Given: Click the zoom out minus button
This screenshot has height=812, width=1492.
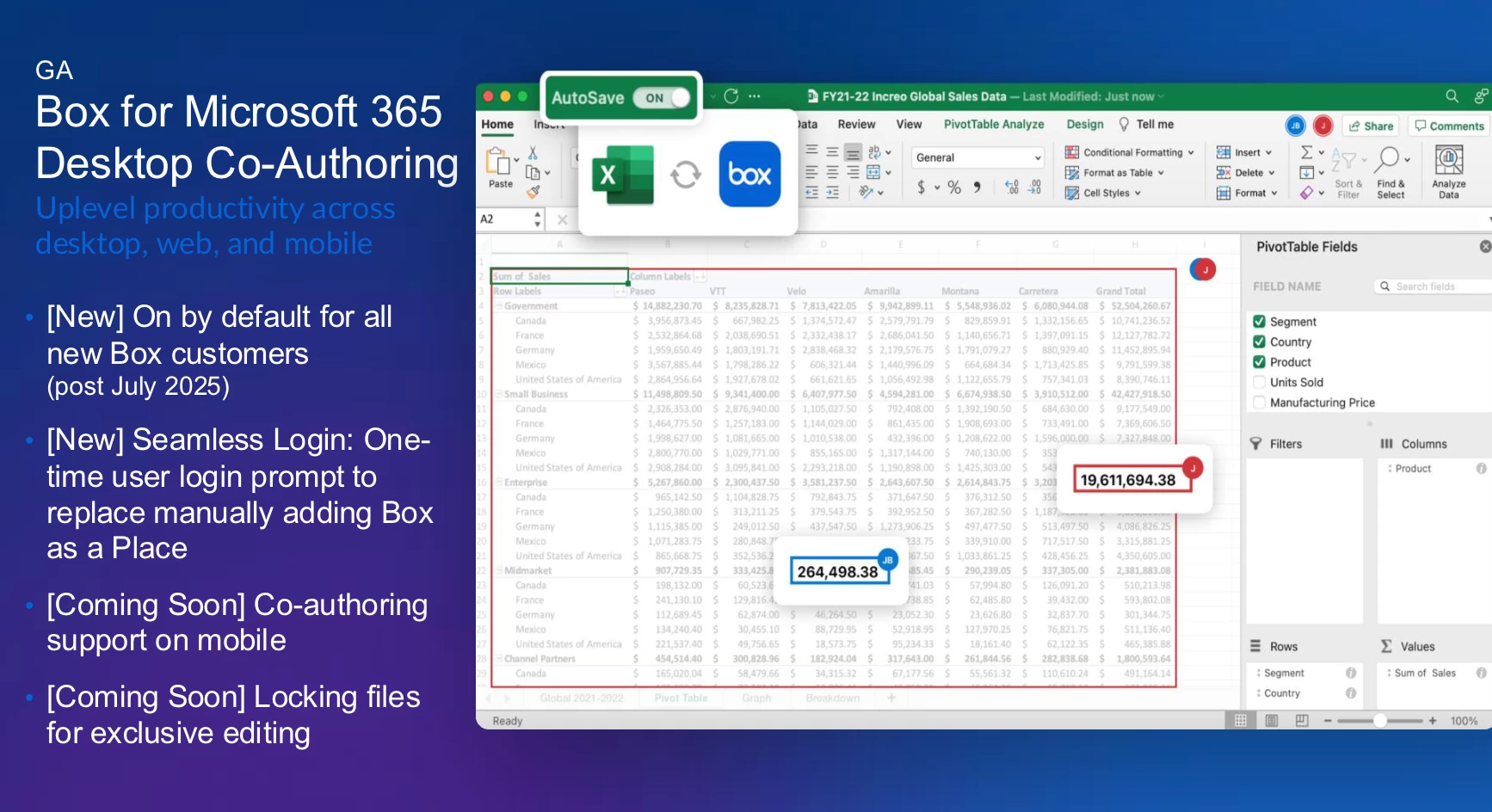Looking at the screenshot, I should (1328, 721).
